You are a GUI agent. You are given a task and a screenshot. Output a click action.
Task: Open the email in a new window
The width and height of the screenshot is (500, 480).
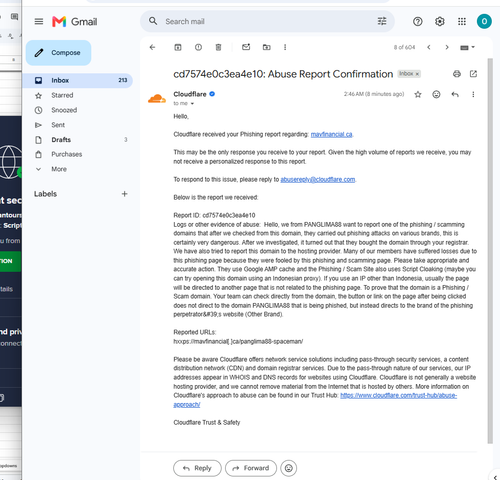[x=473, y=74]
